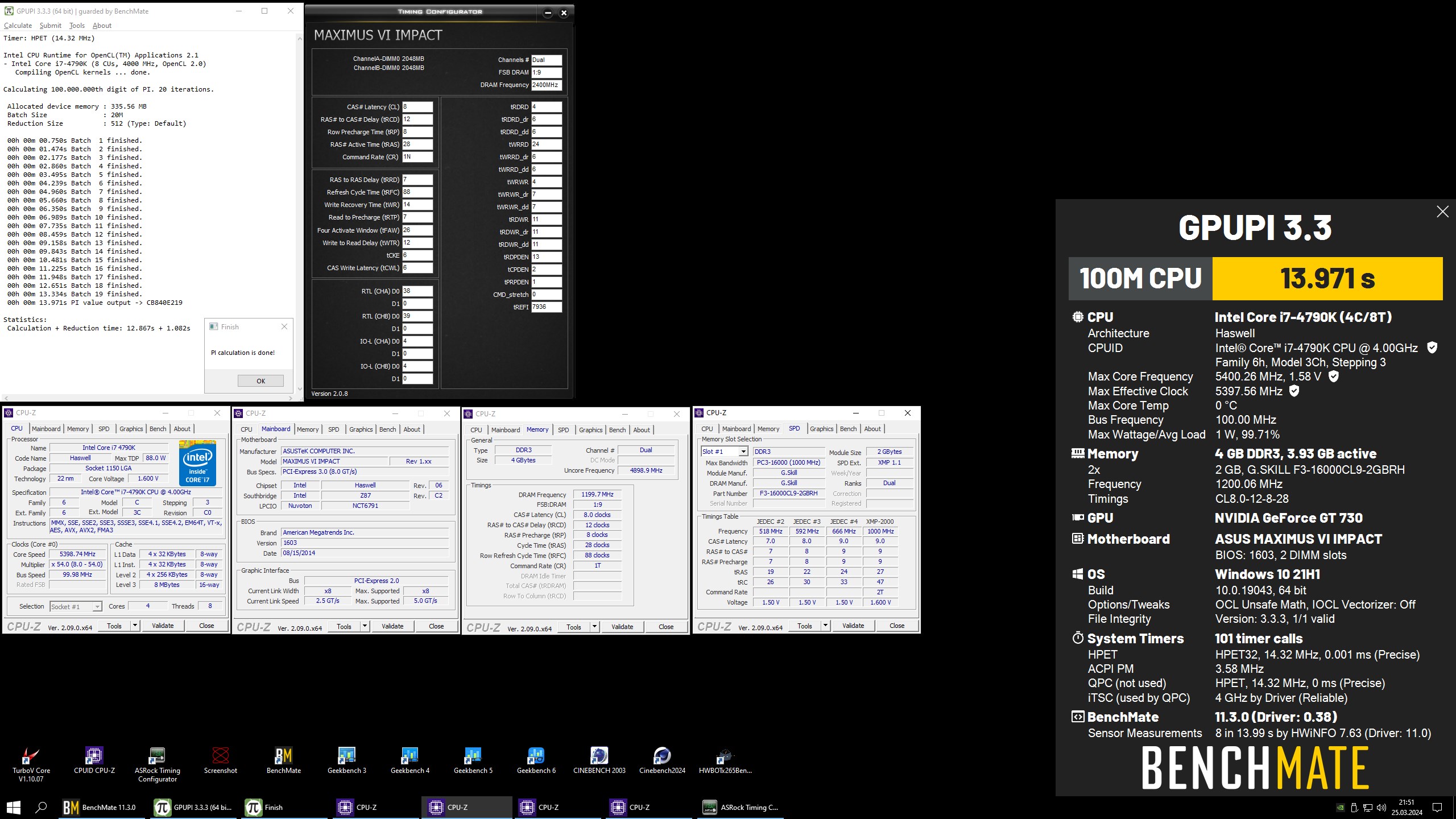Open the CINEBENCH 2003 desktop icon
Image resolution: width=1456 pixels, height=819 pixels.
[x=599, y=760]
